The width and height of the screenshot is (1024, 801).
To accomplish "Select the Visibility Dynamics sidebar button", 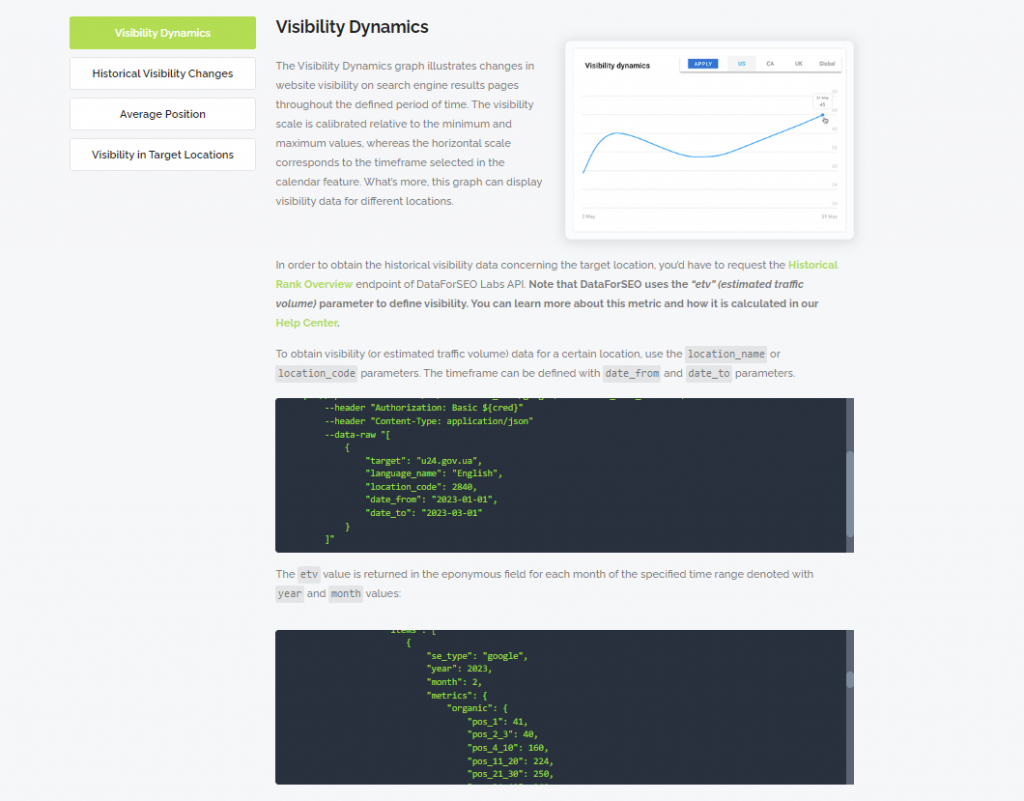I will click(x=162, y=32).
